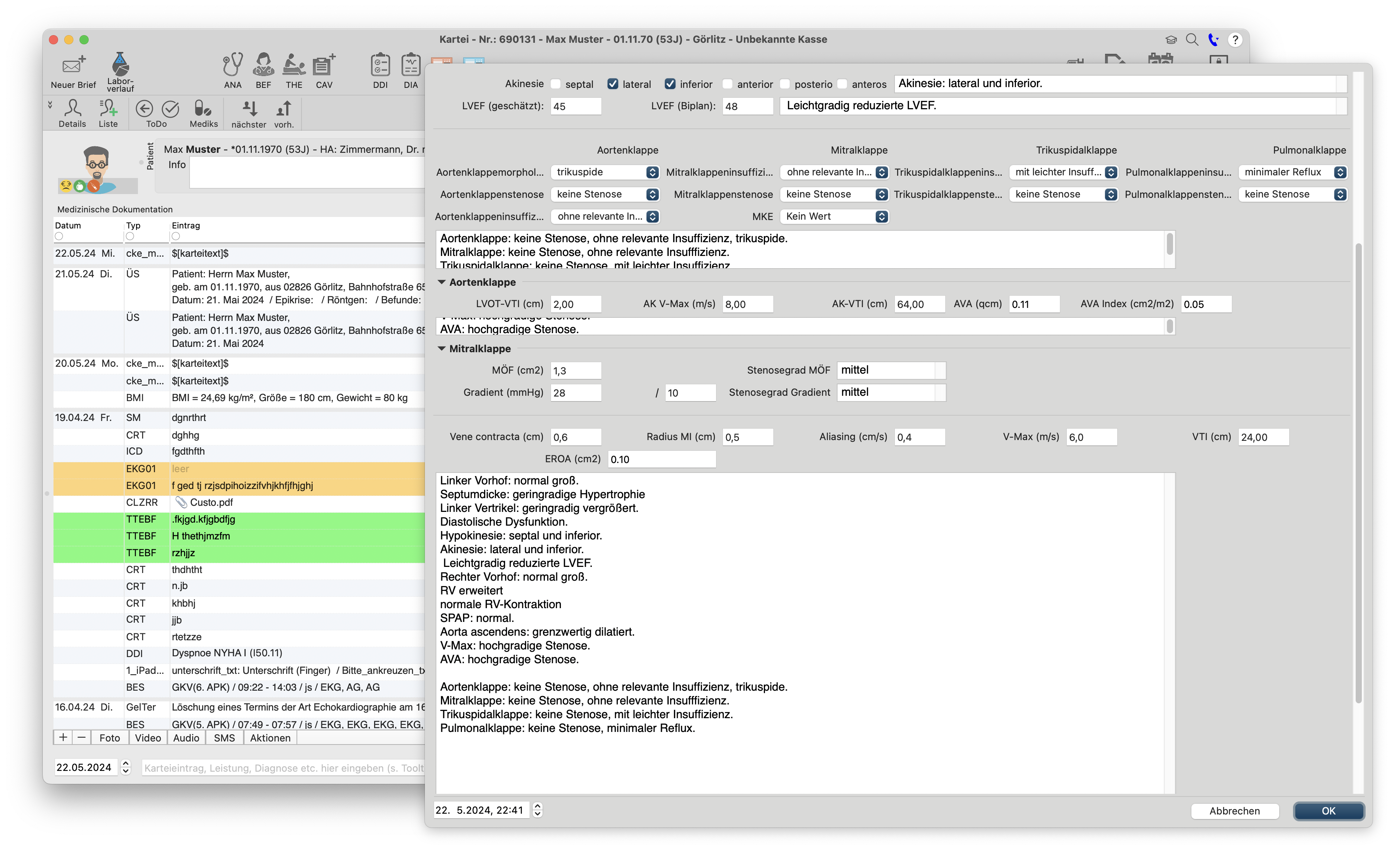1400x858 pixels.
Task: Collapse the Mitralklappe section triangle
Action: pos(441,348)
